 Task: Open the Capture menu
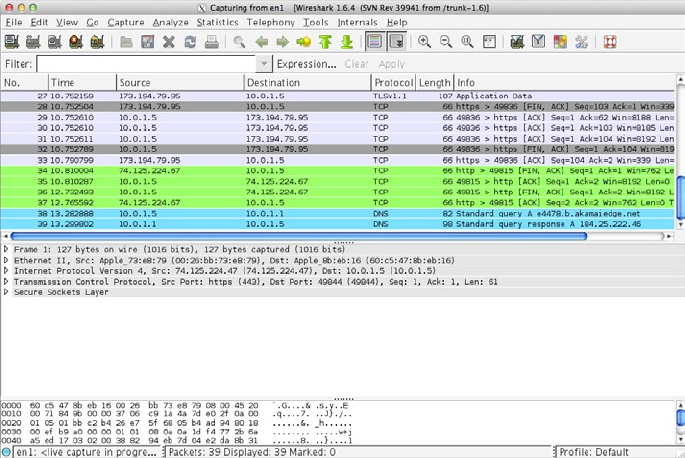[x=126, y=22]
